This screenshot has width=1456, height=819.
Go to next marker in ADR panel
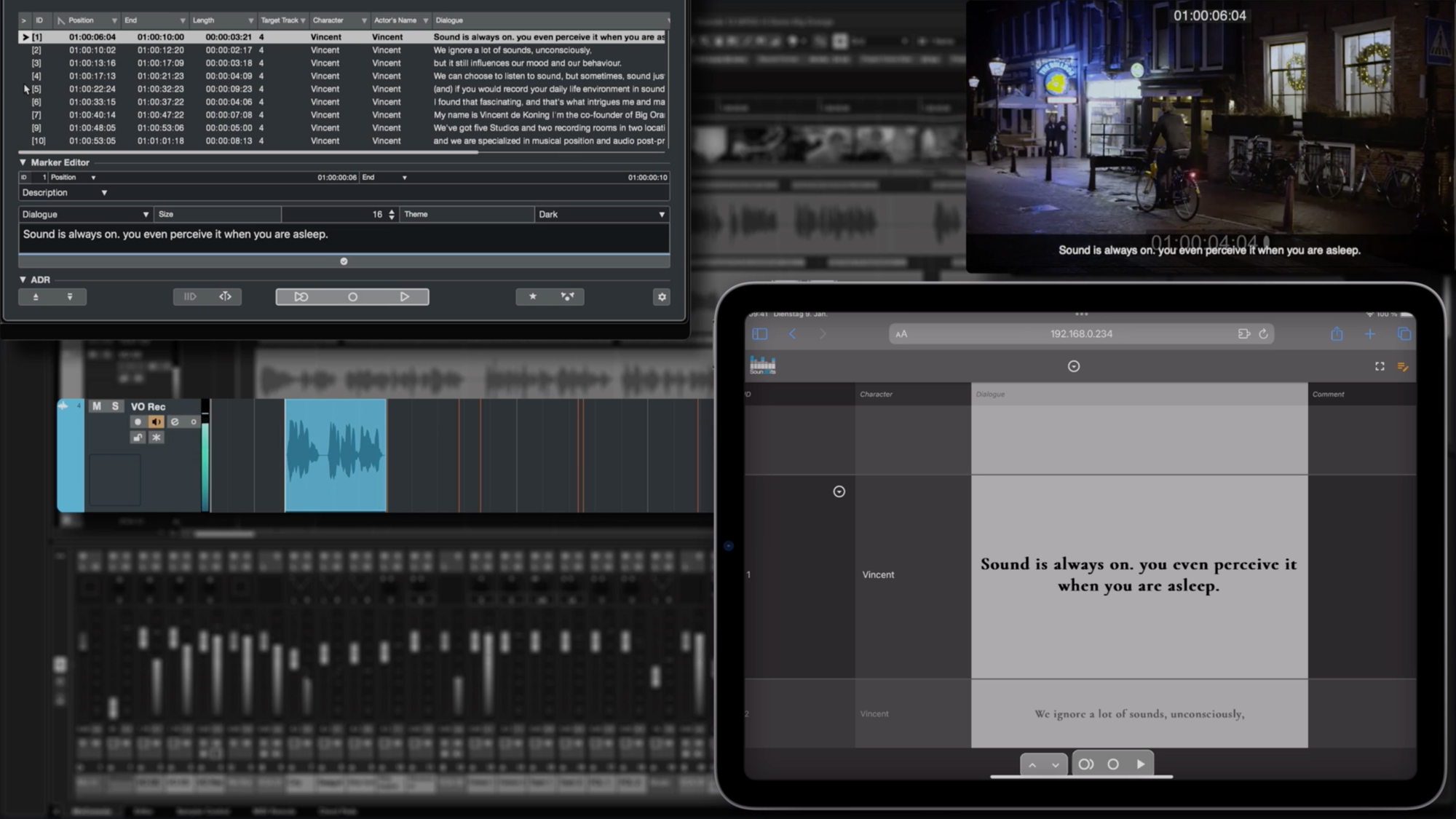tap(70, 297)
